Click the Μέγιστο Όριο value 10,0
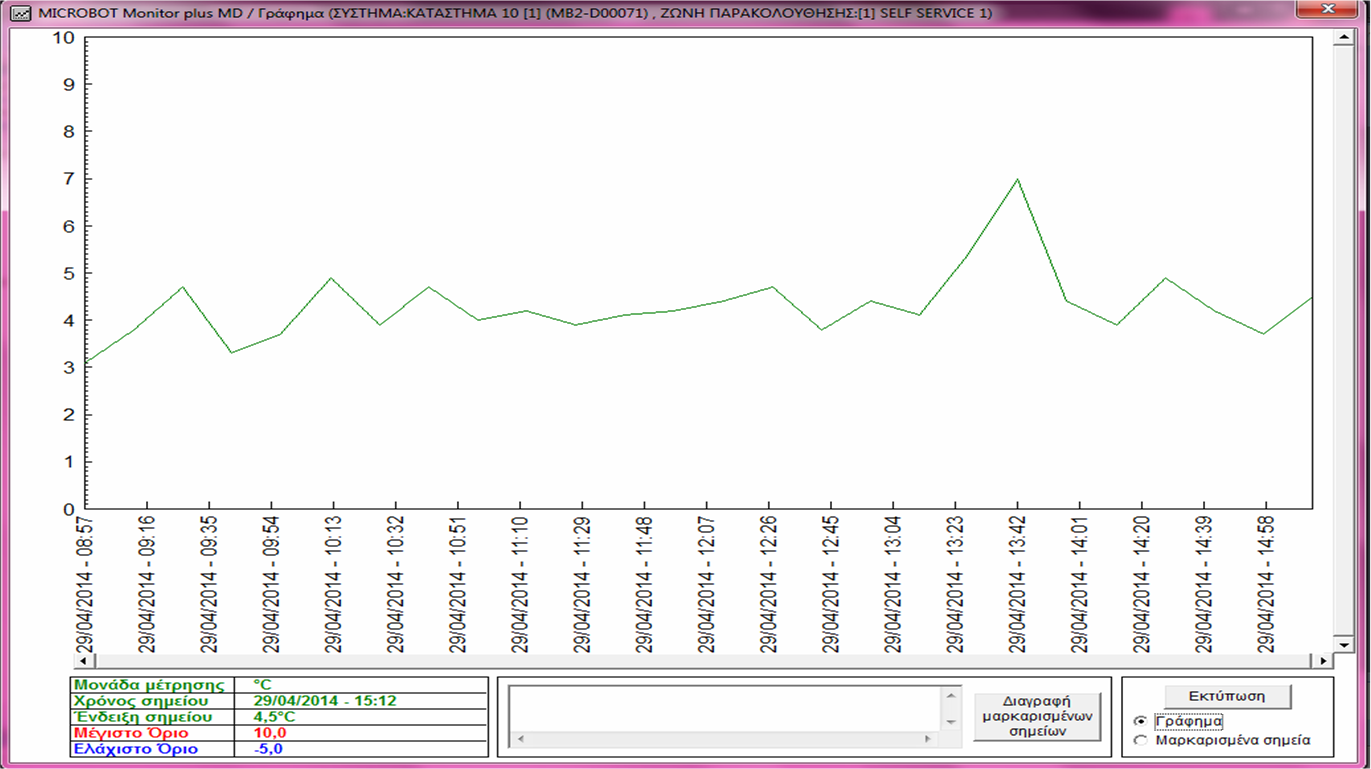Viewport: 1371px width, 769px height. coord(269,733)
